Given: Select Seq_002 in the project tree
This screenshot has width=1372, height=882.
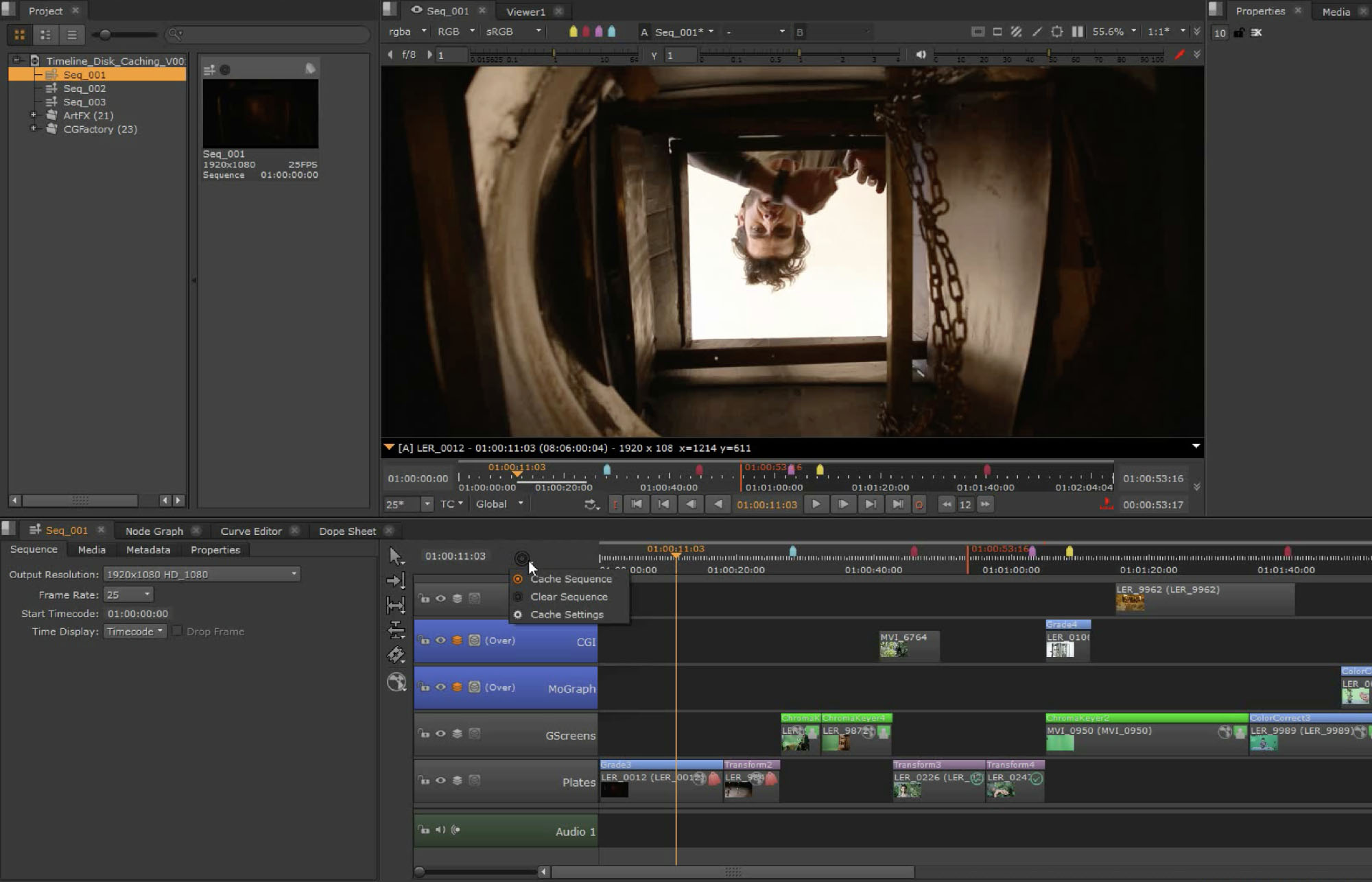Looking at the screenshot, I should point(84,88).
